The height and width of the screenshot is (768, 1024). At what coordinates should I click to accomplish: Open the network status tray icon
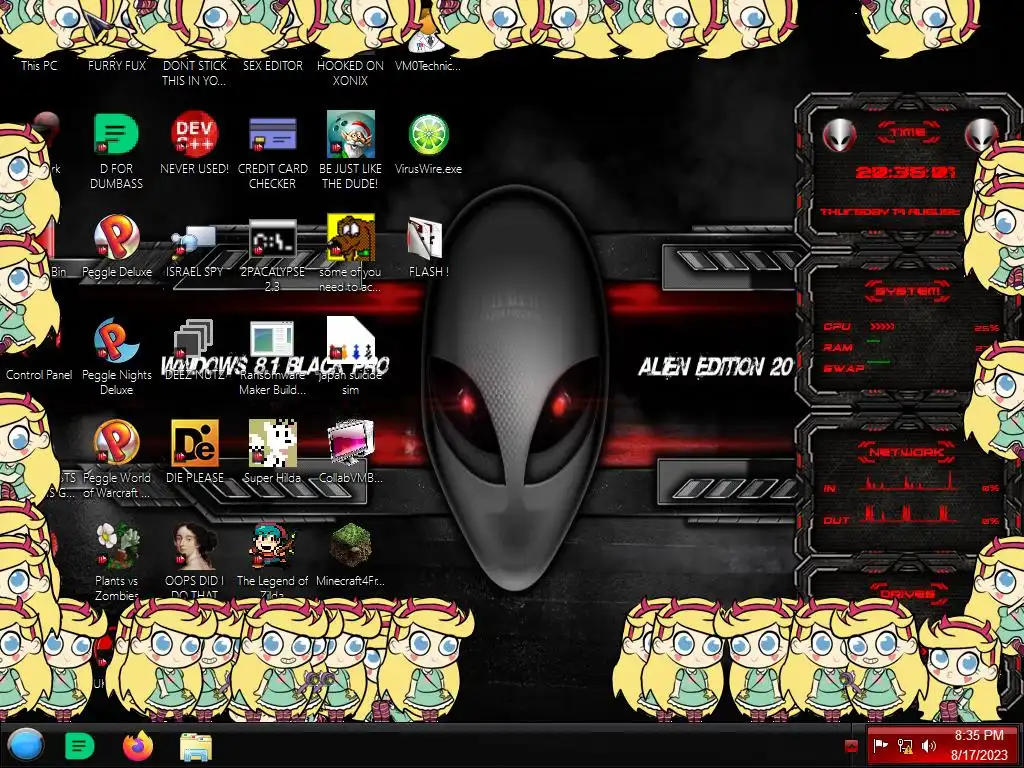[x=905, y=746]
